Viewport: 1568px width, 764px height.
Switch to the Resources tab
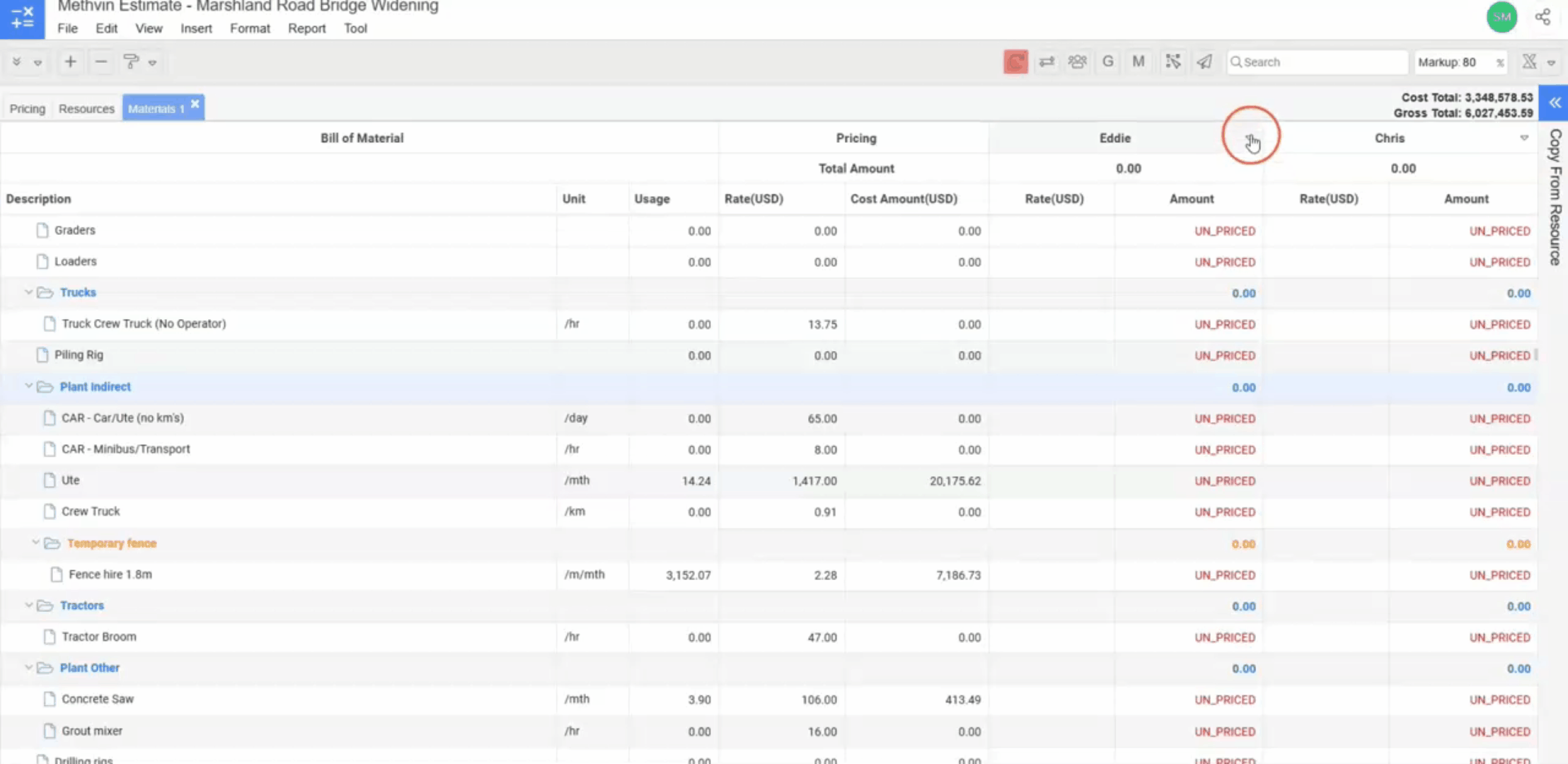pos(86,108)
